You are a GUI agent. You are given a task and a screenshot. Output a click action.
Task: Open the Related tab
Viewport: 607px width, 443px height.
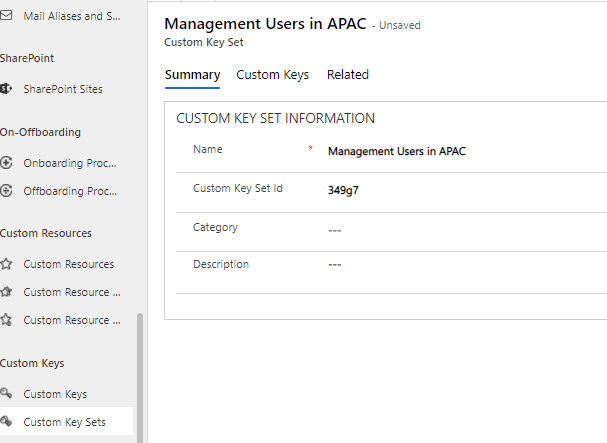pyautogui.click(x=347, y=75)
